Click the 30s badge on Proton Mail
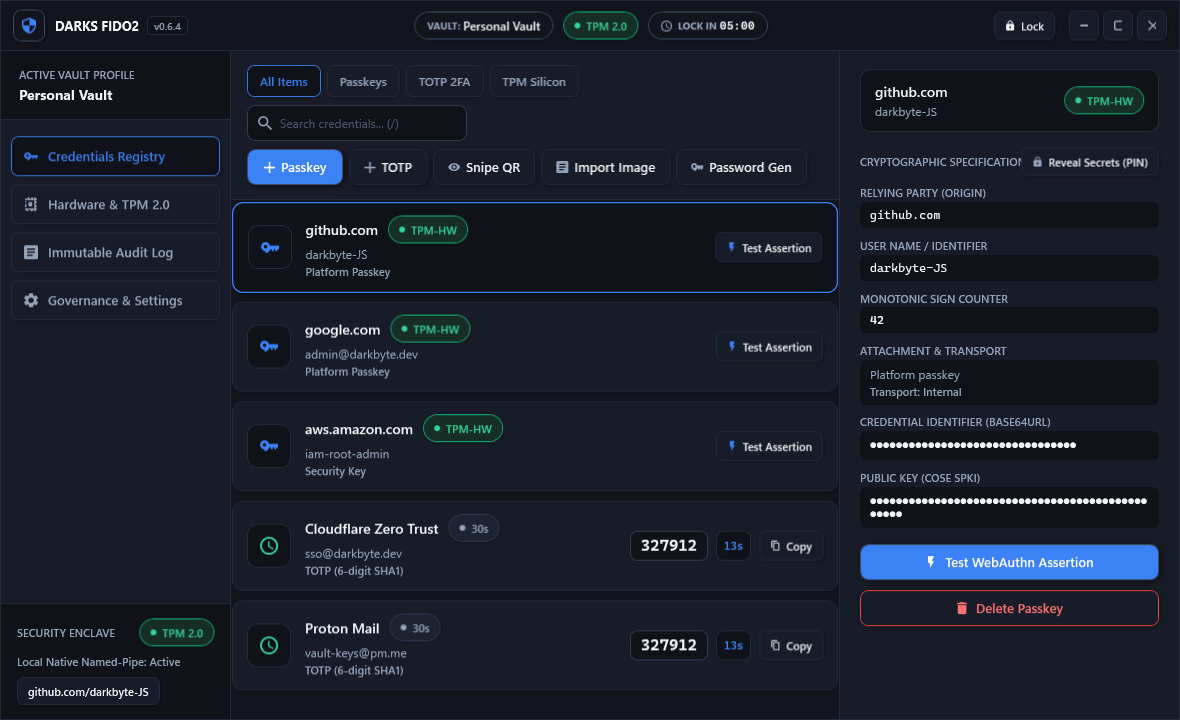 [x=415, y=628]
